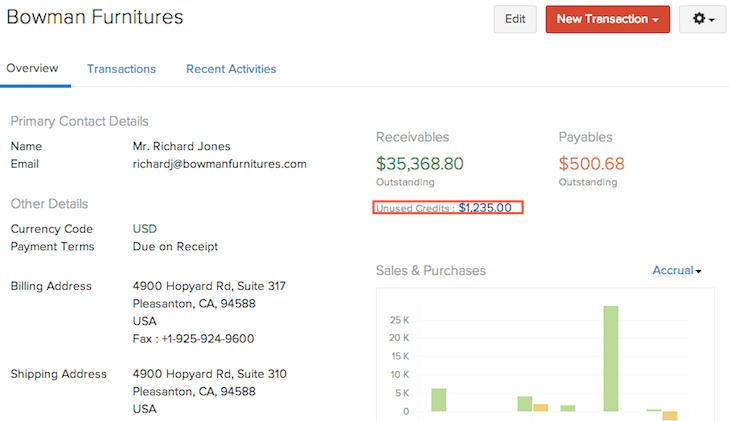
Task: Click the Billing Address label
Action: 51,286
